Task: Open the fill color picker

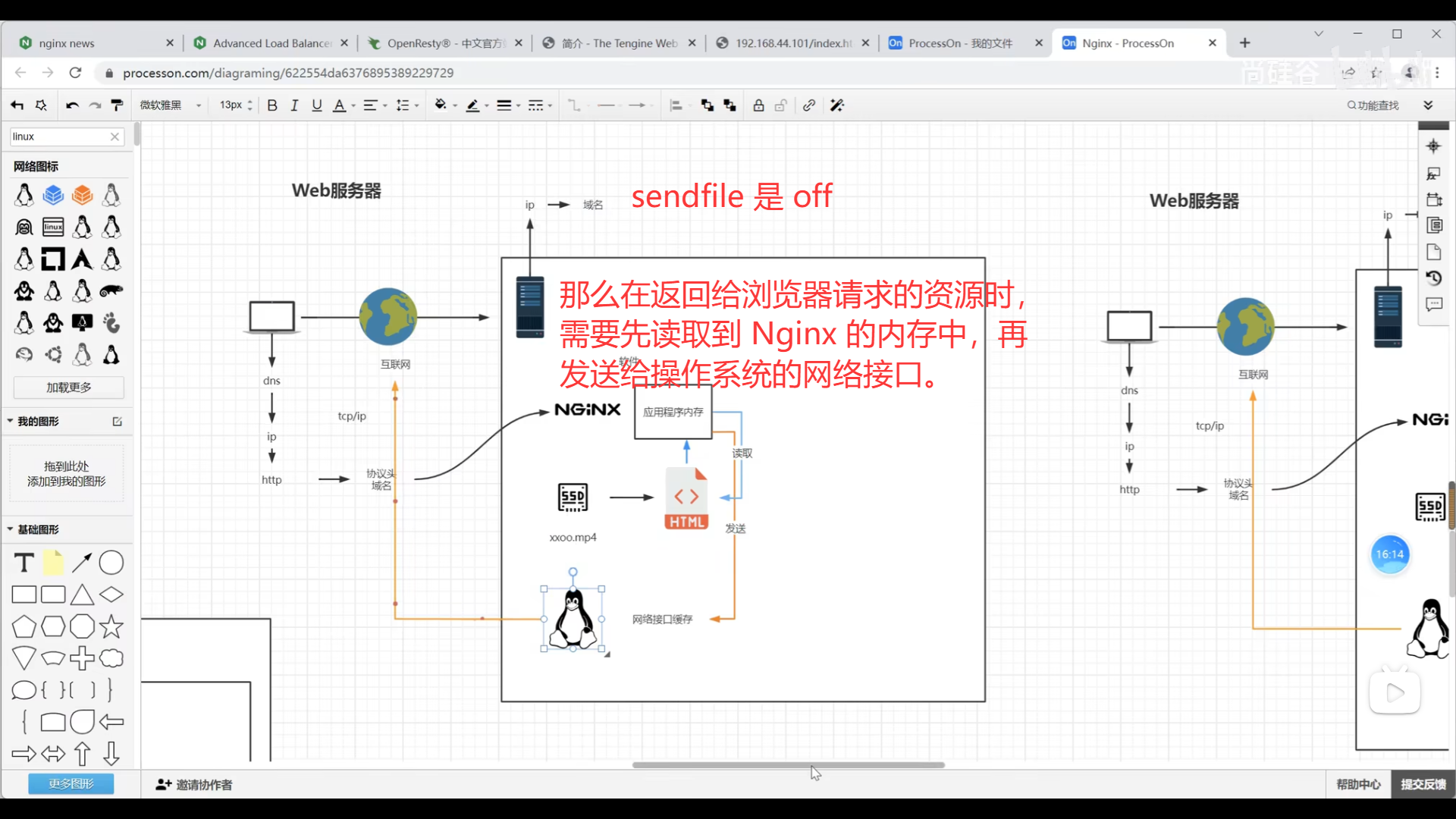Action: [x=441, y=105]
